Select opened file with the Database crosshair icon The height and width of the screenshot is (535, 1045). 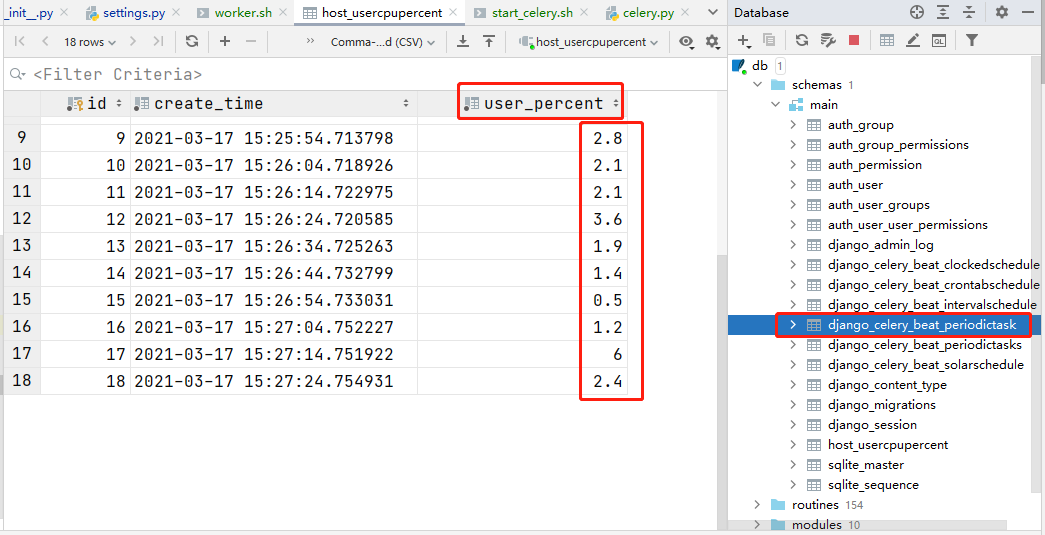click(x=917, y=12)
